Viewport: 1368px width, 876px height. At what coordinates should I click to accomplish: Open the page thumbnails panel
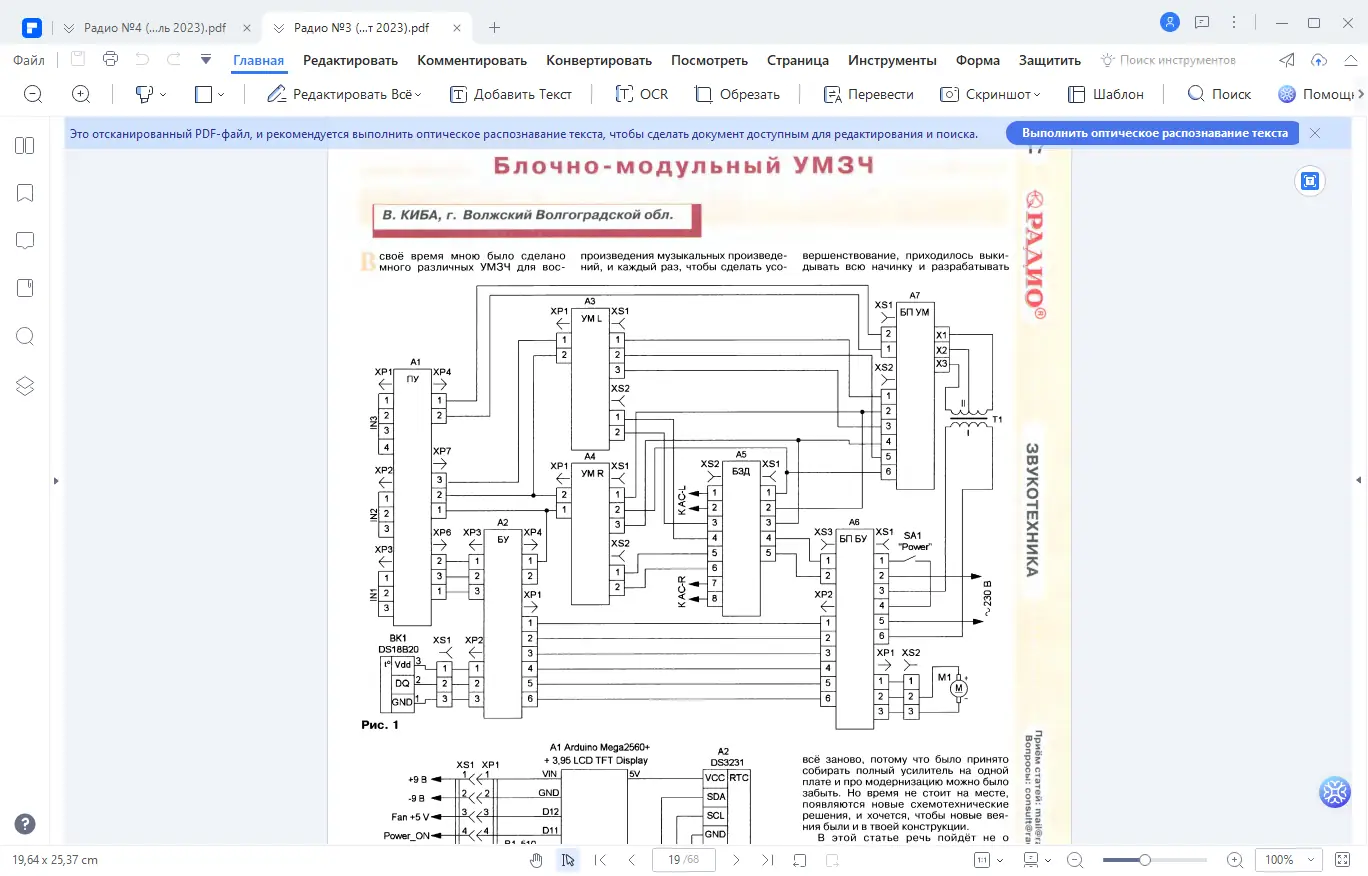(x=24, y=145)
